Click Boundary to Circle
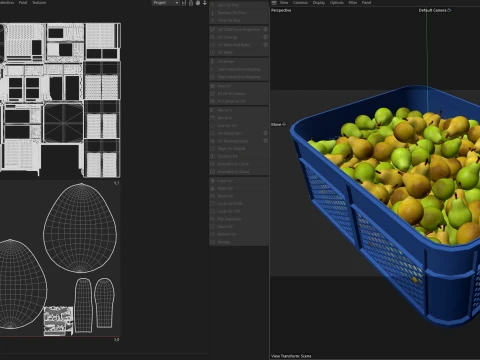480x360 pixels. pos(239,164)
